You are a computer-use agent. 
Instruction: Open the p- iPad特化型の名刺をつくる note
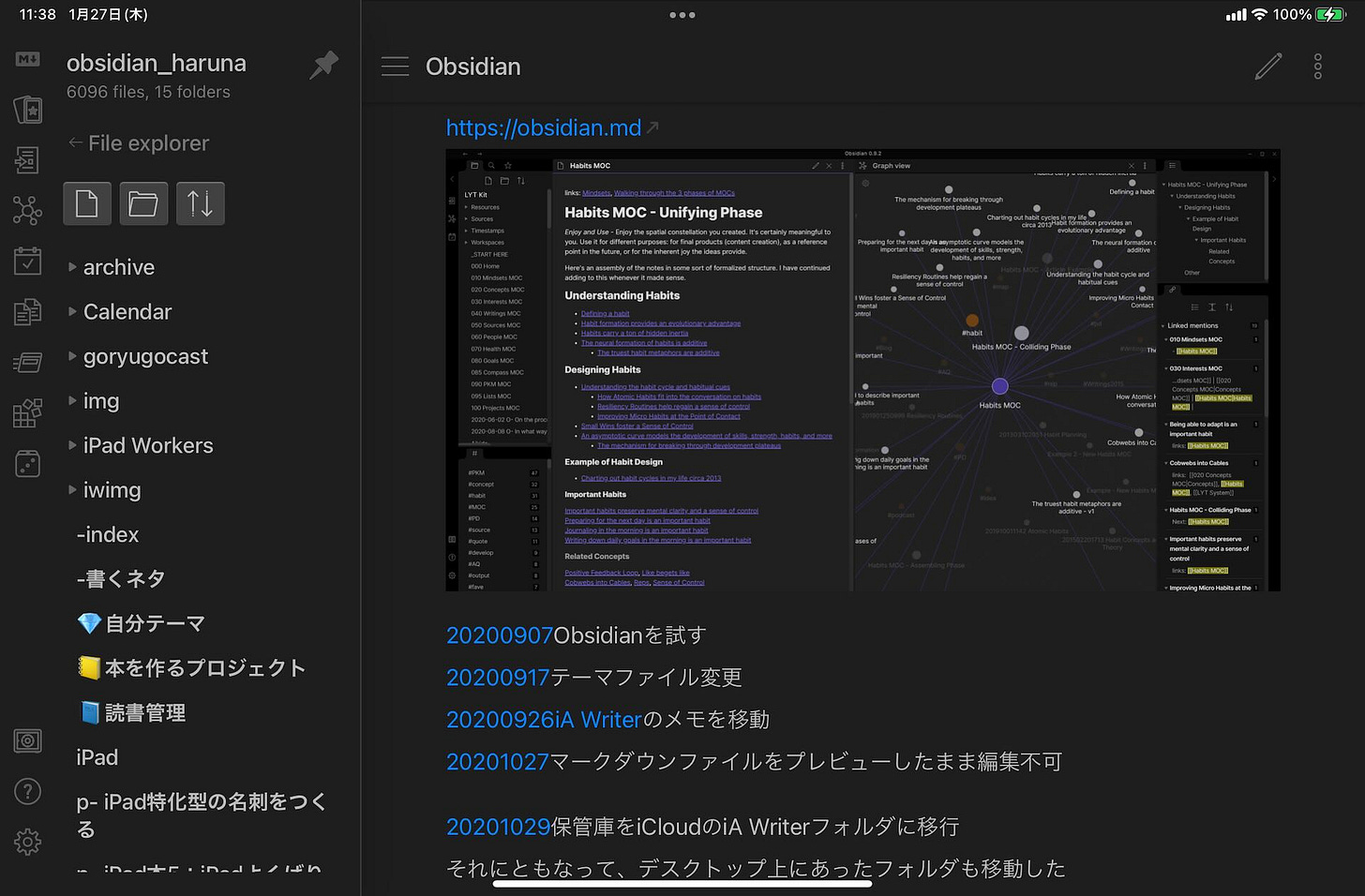[x=202, y=815]
